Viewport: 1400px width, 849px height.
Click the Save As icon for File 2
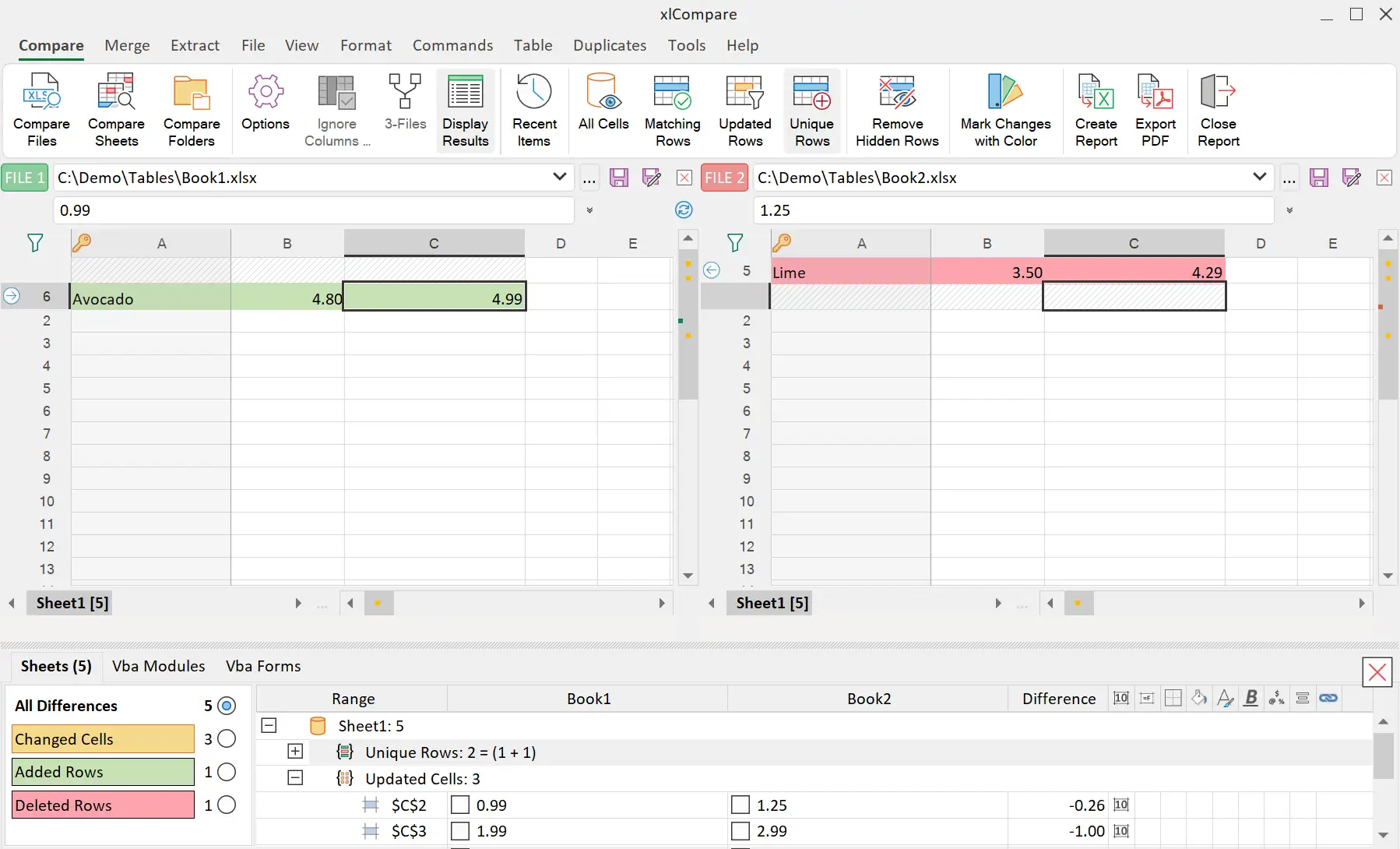point(1352,178)
